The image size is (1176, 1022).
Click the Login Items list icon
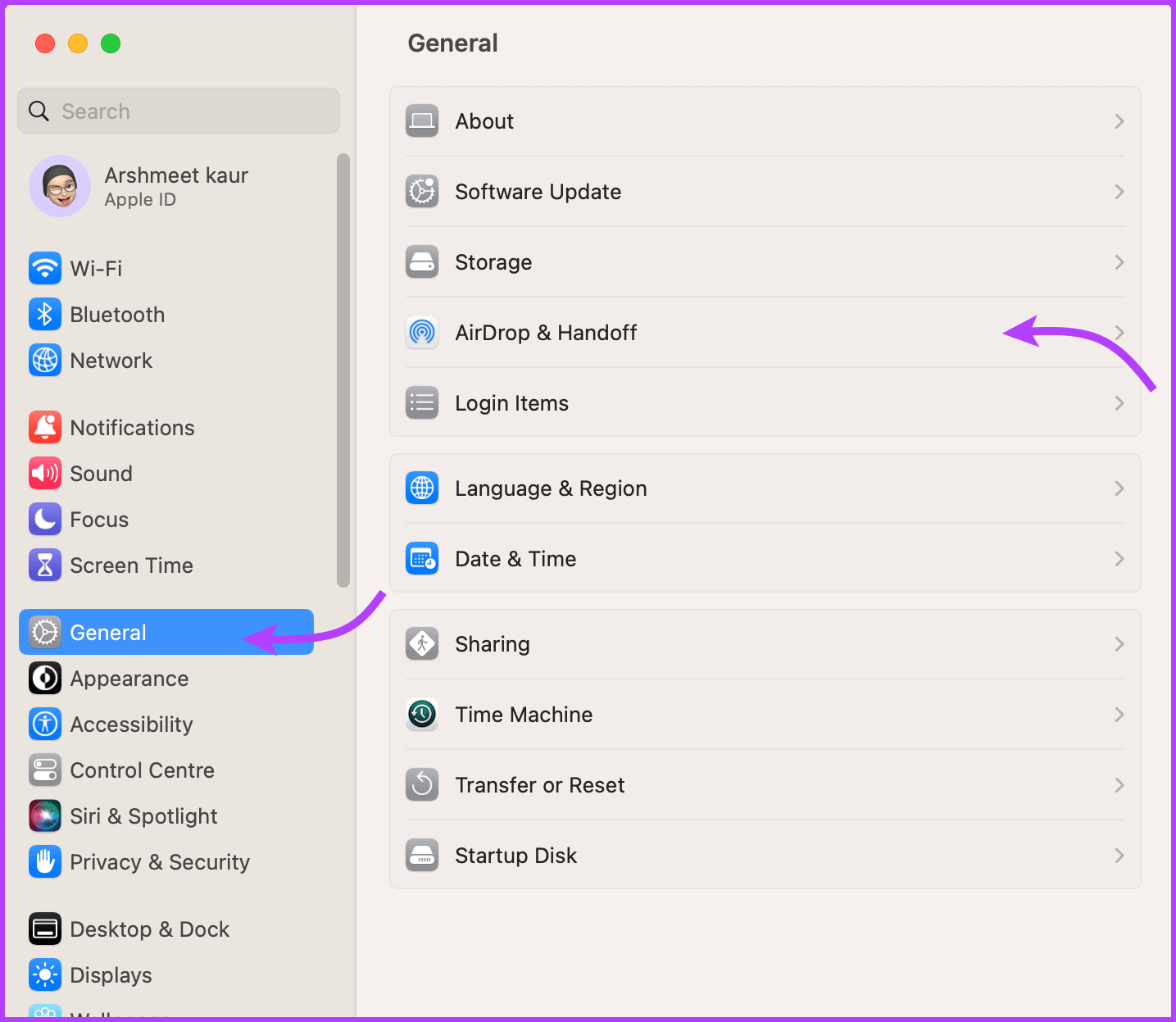(422, 403)
